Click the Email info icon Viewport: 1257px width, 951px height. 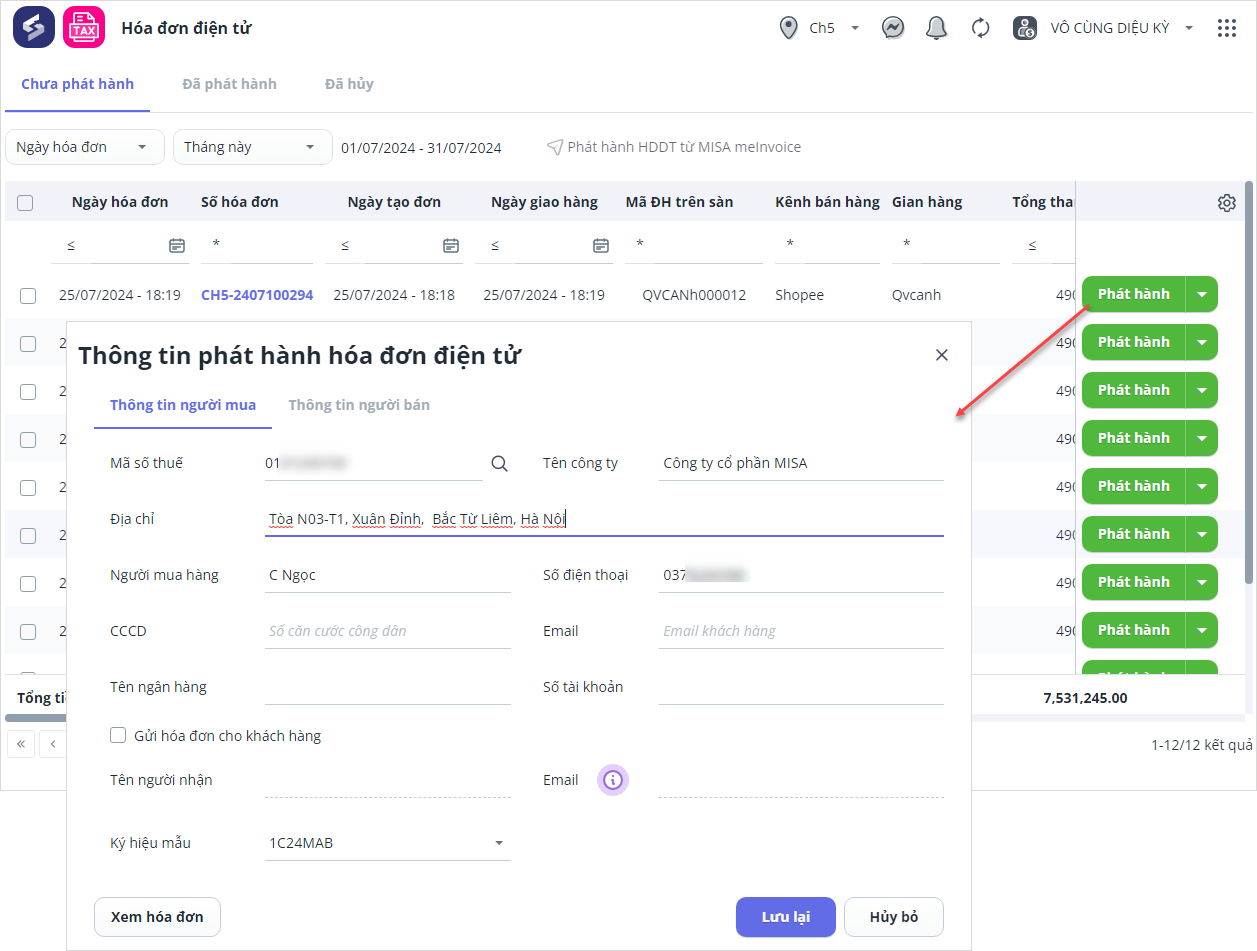pos(613,780)
